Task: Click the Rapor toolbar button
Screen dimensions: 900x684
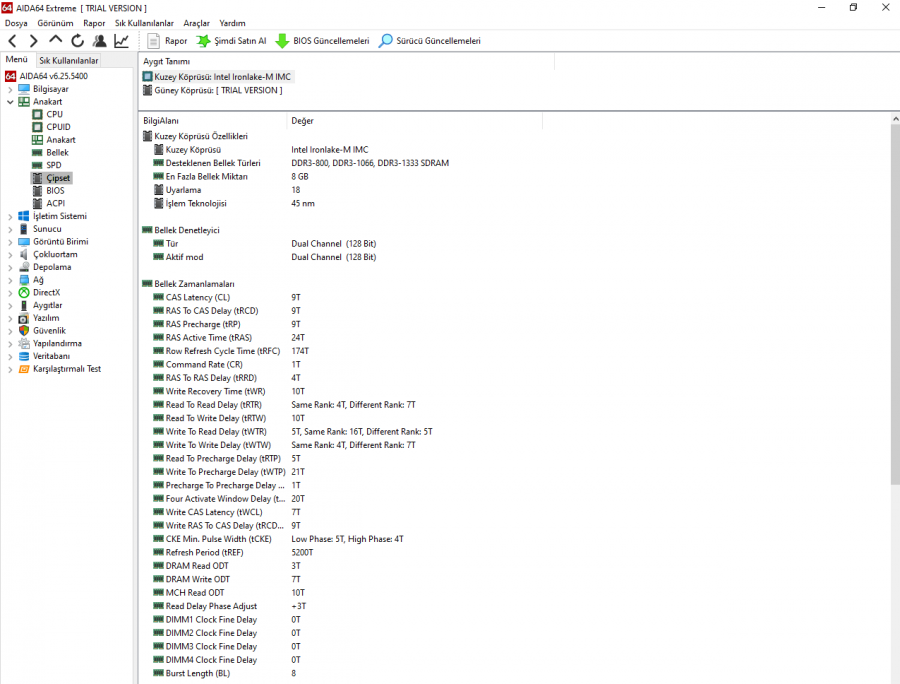Action: coord(167,41)
